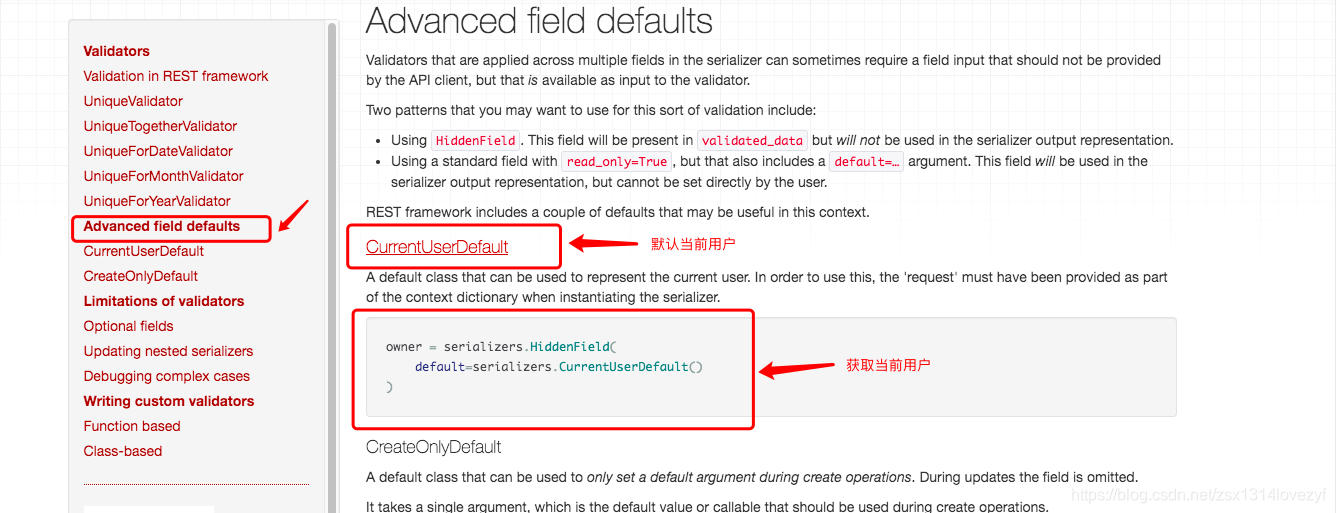Go to UniqueTogetherValidator section
1336x513 pixels.
pyautogui.click(x=160, y=126)
